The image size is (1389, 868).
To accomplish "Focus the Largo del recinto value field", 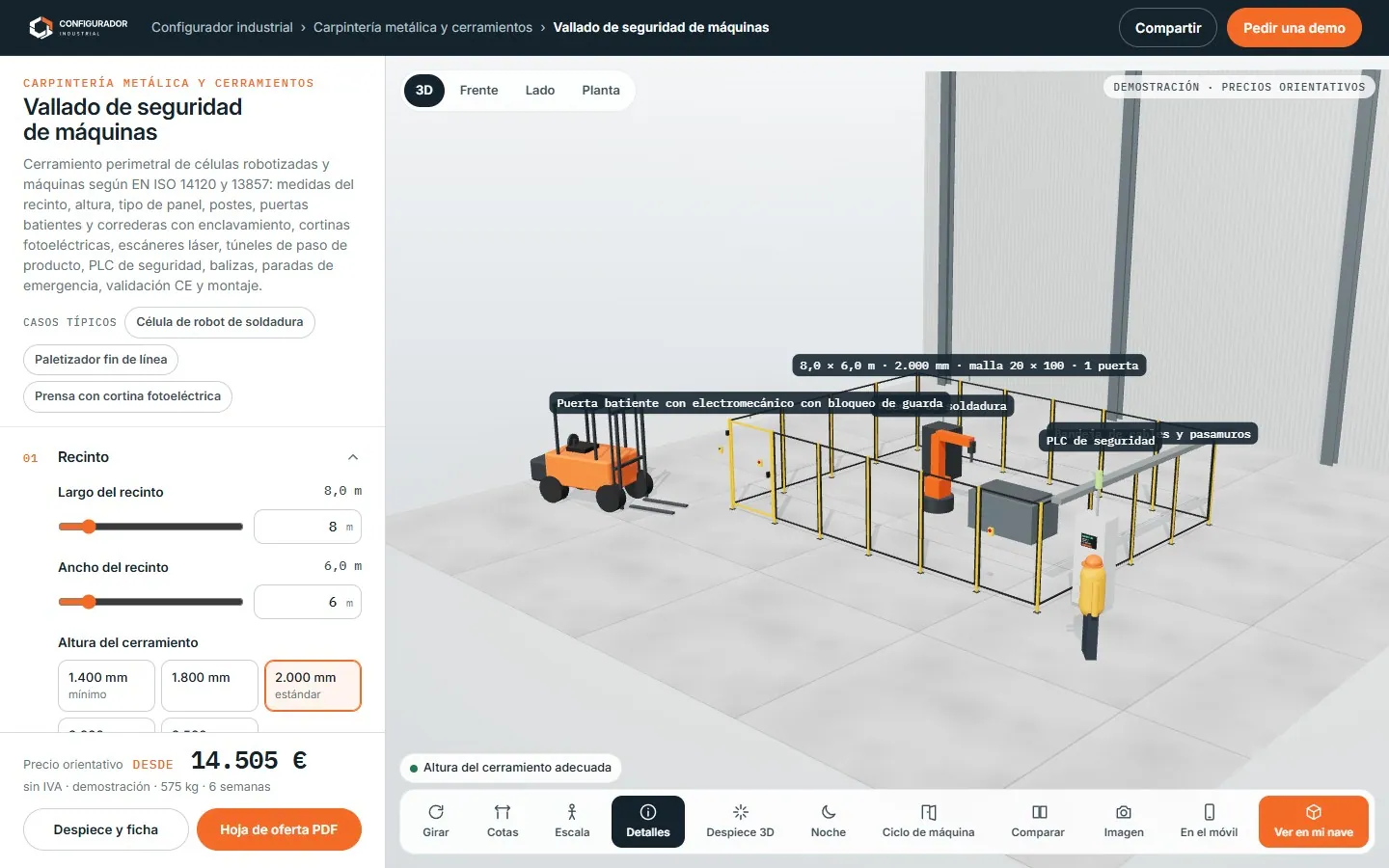I will [x=308, y=527].
